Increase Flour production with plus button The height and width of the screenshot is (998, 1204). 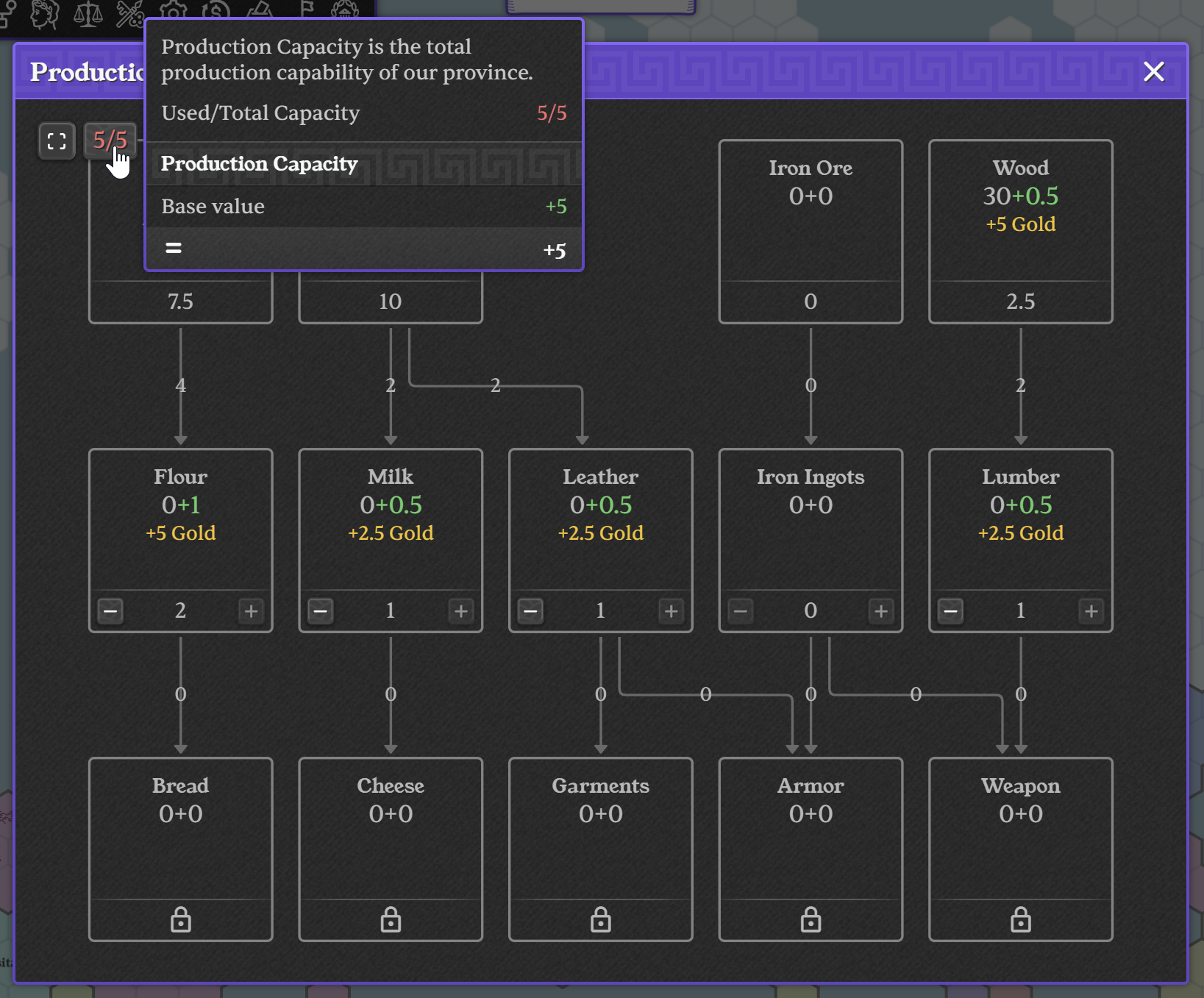[251, 610]
